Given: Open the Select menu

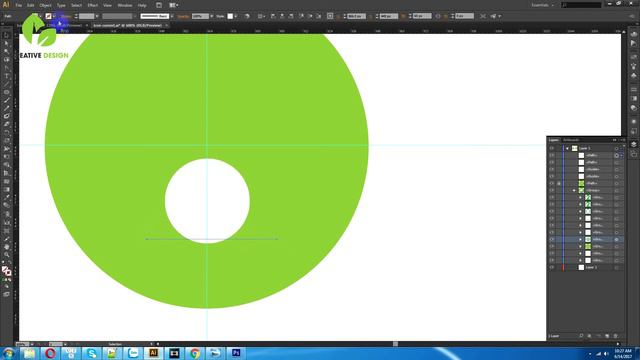Looking at the screenshot, I should pyautogui.click(x=76, y=5).
